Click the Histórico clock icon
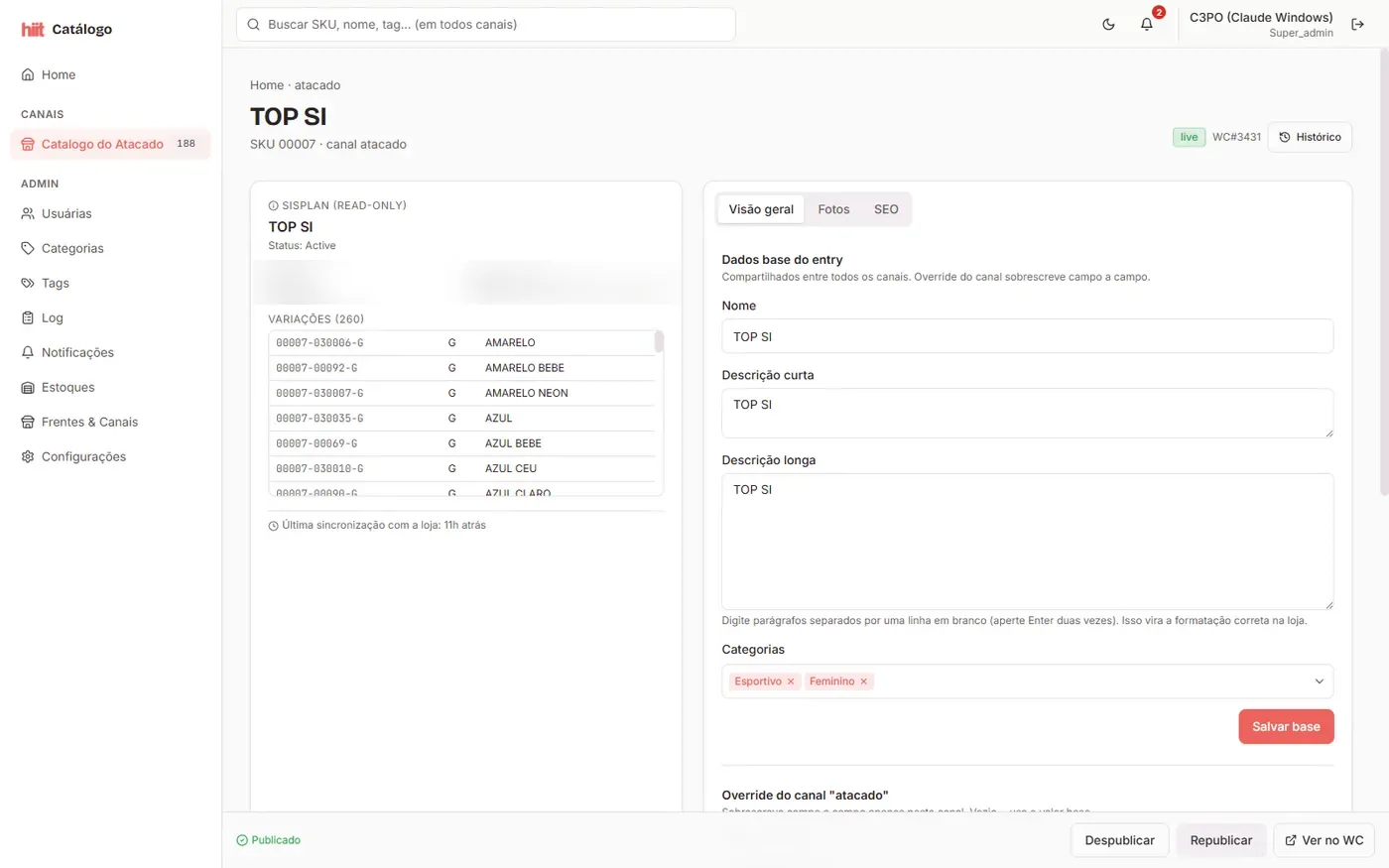The image size is (1389, 868). click(1285, 137)
